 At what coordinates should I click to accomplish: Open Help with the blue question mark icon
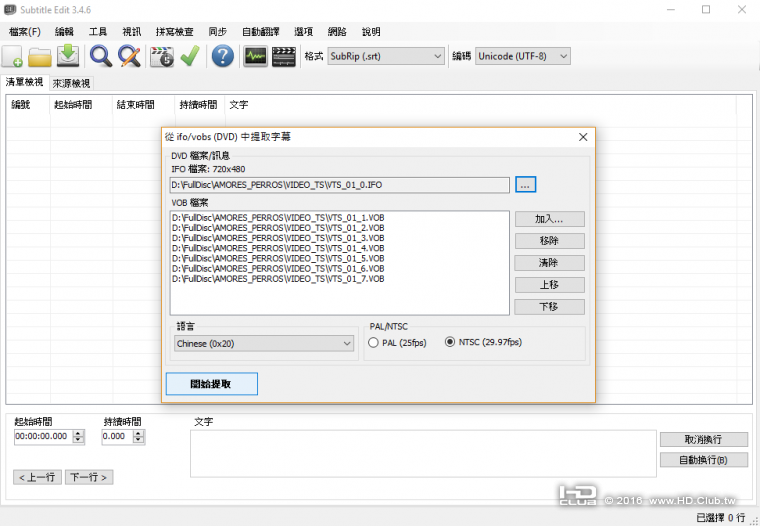[x=223, y=56]
